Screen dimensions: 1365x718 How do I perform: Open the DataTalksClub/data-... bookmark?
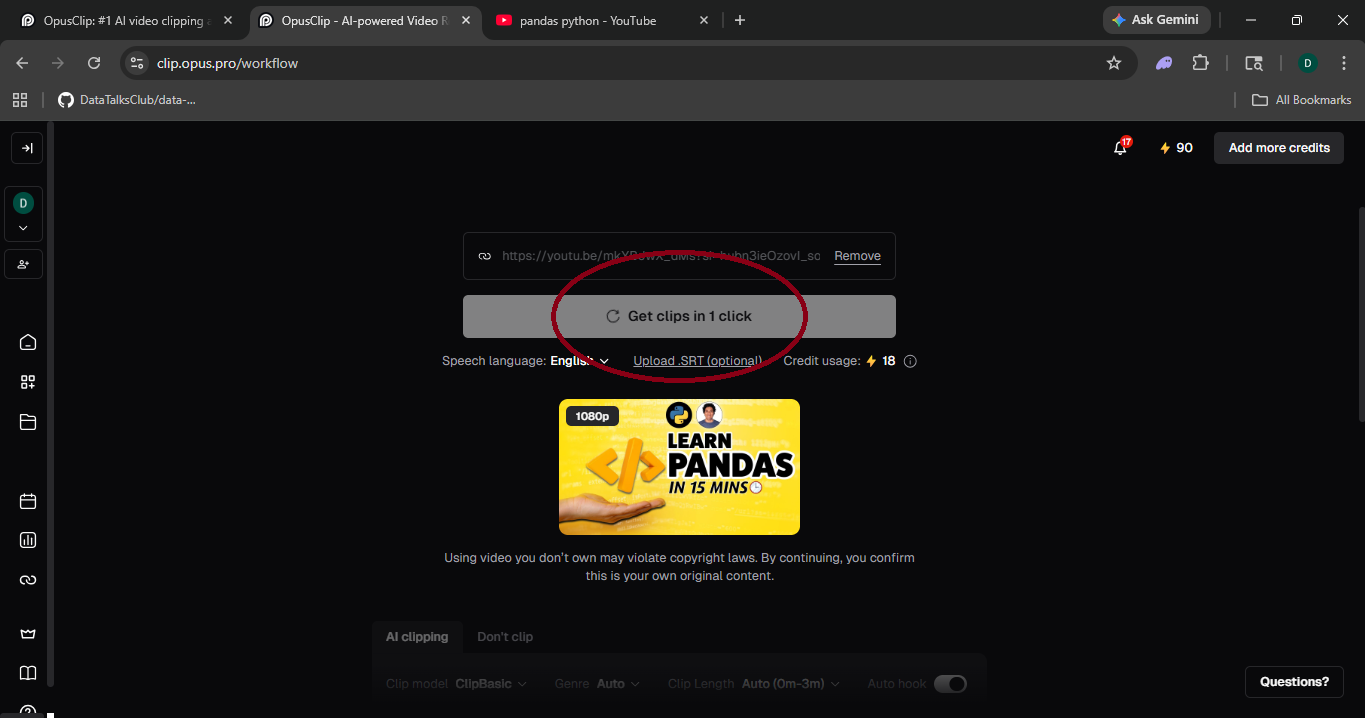click(x=127, y=100)
